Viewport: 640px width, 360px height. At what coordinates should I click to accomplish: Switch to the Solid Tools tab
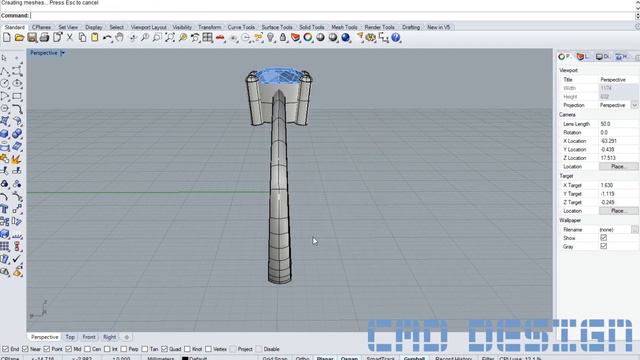point(311,27)
